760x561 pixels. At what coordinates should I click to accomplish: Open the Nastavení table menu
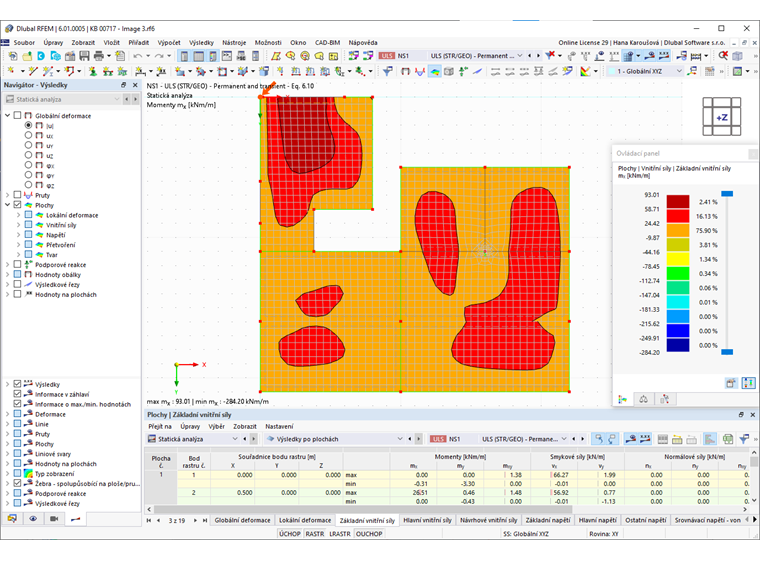[x=279, y=426]
